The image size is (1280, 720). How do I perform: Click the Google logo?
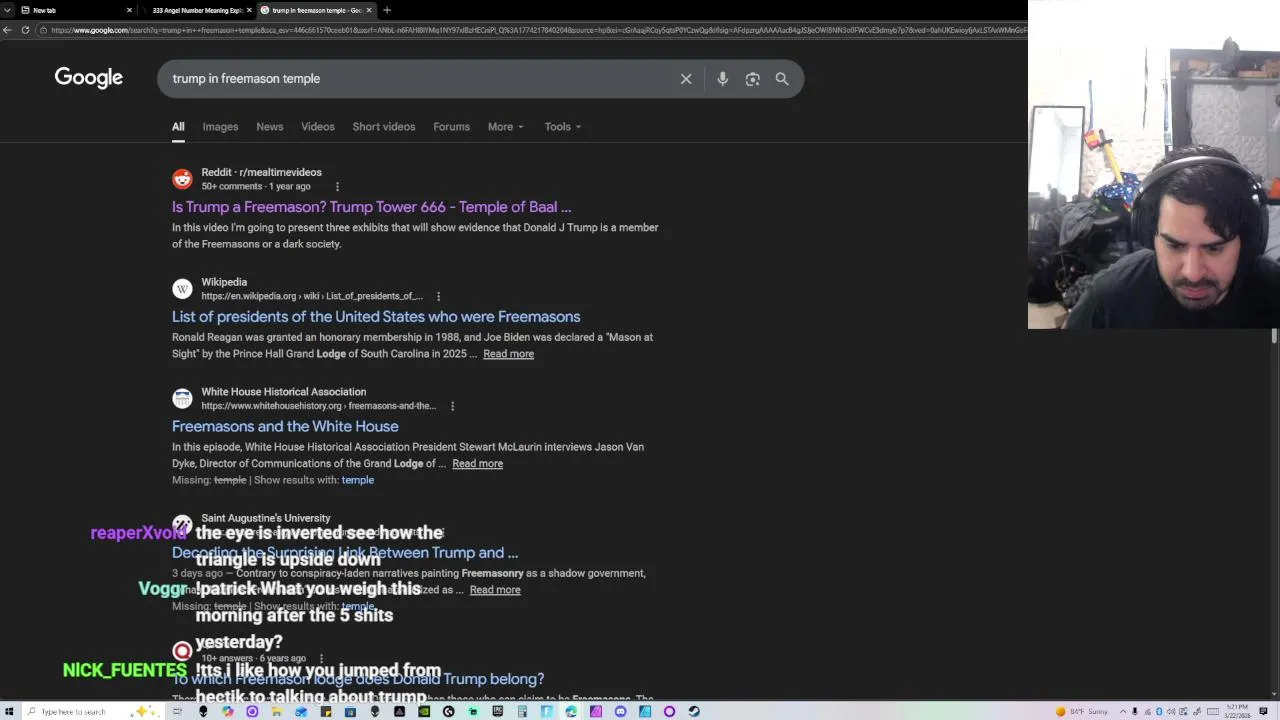[x=89, y=78]
